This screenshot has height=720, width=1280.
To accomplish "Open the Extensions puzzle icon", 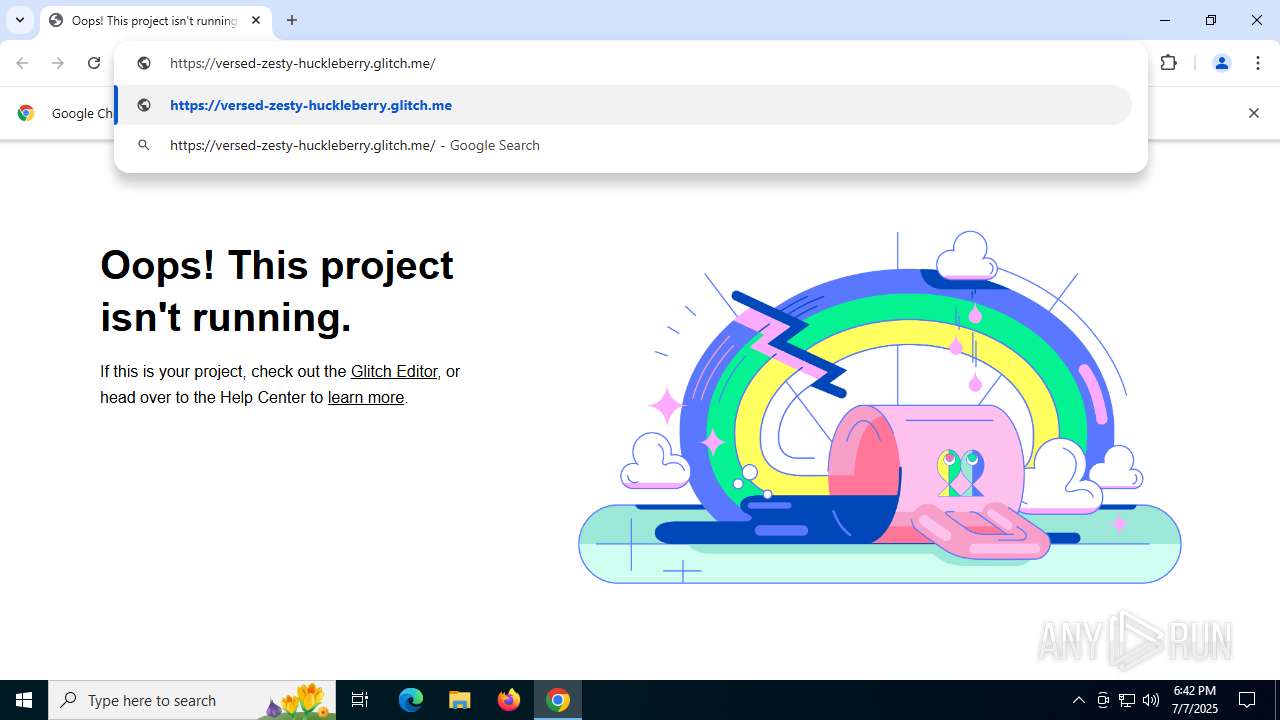I will [x=1169, y=63].
